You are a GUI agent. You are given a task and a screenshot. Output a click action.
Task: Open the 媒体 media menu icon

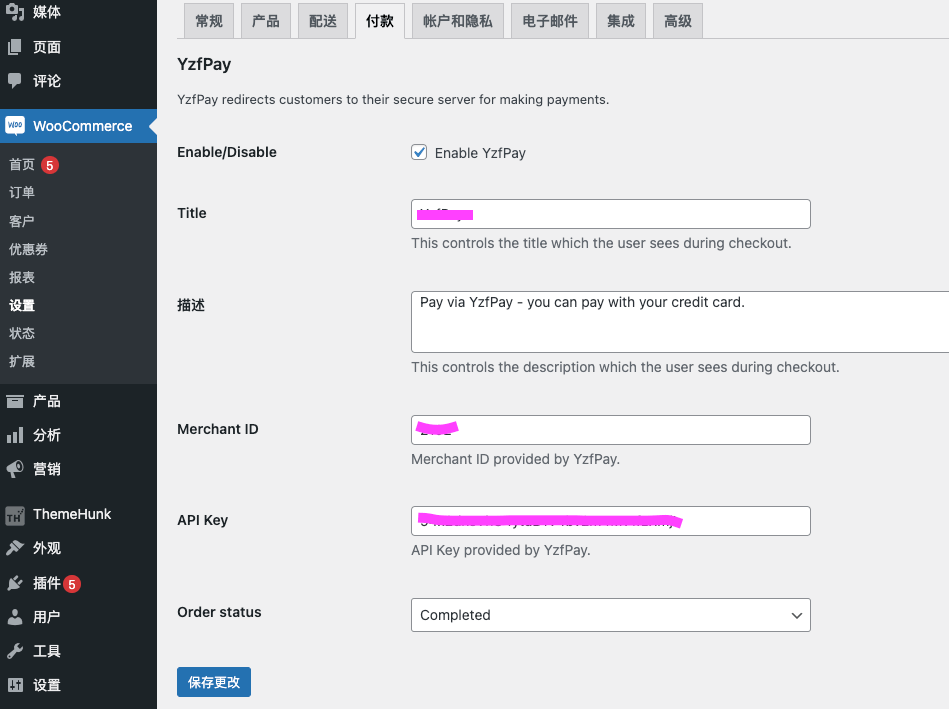(15, 12)
